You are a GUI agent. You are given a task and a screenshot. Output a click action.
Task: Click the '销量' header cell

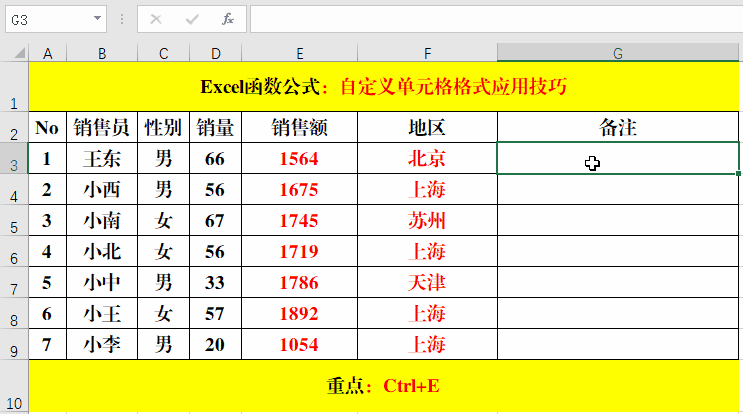[216, 127]
